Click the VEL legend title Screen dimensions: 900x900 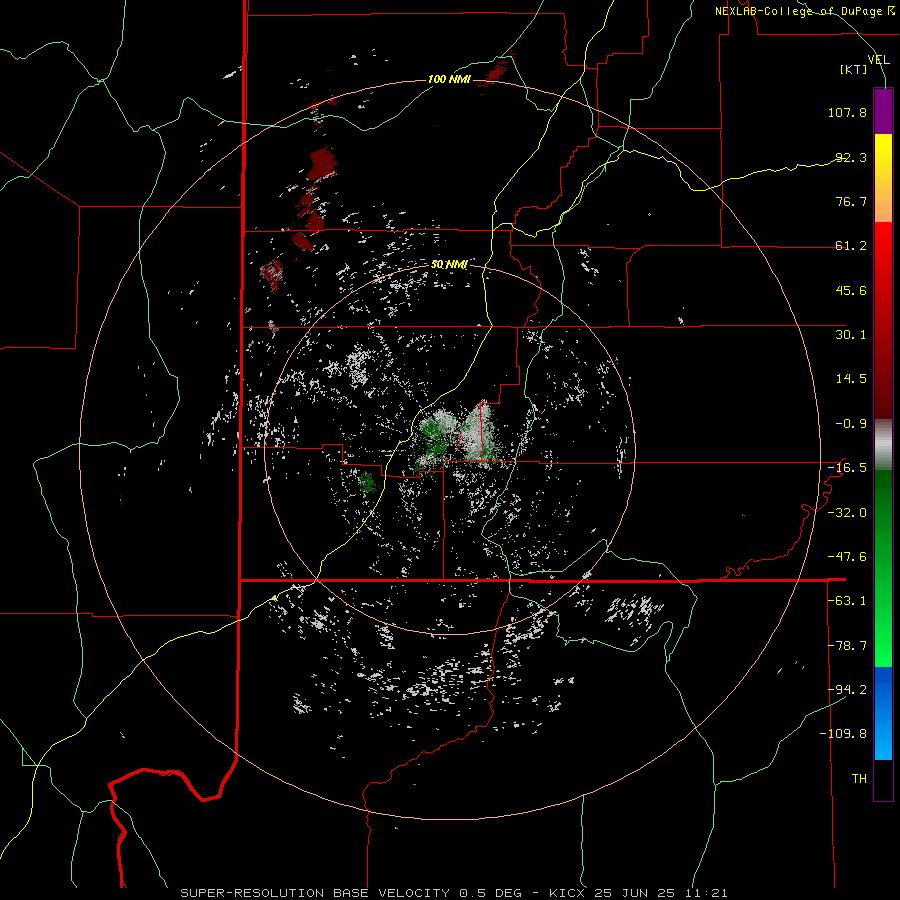879,60
